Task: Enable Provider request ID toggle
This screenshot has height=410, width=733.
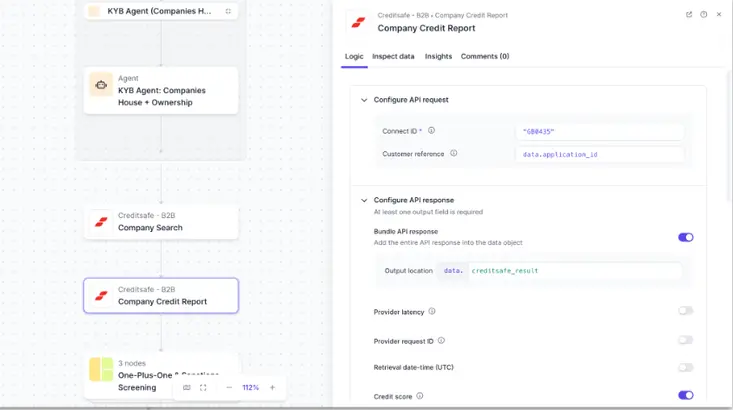Action: pyautogui.click(x=686, y=340)
